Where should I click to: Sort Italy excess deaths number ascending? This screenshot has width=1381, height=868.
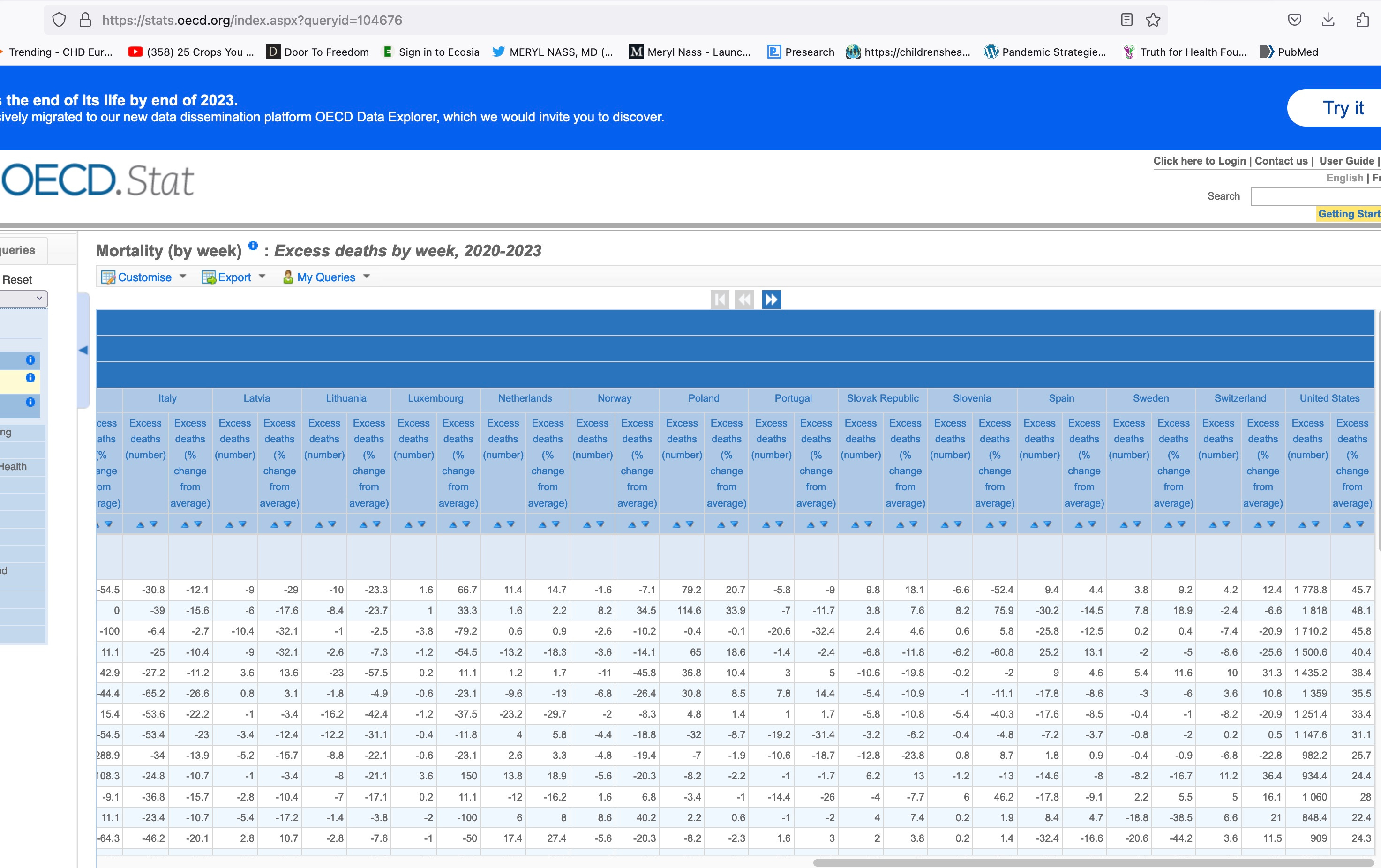click(140, 524)
